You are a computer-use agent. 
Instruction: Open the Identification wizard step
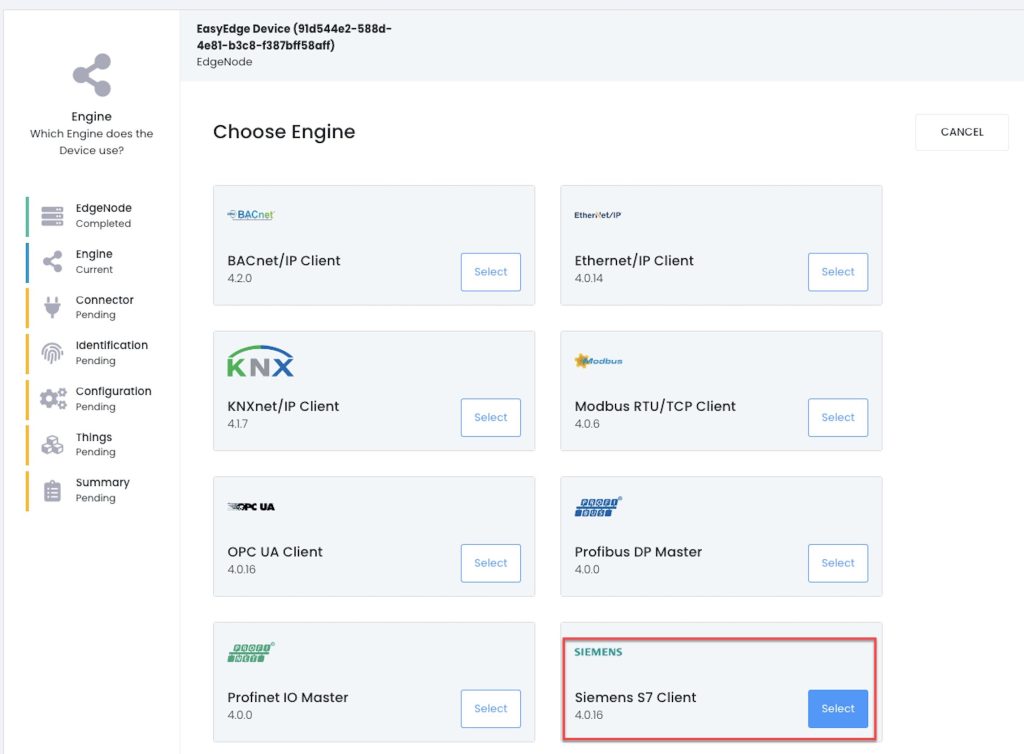pyautogui.click(x=91, y=353)
